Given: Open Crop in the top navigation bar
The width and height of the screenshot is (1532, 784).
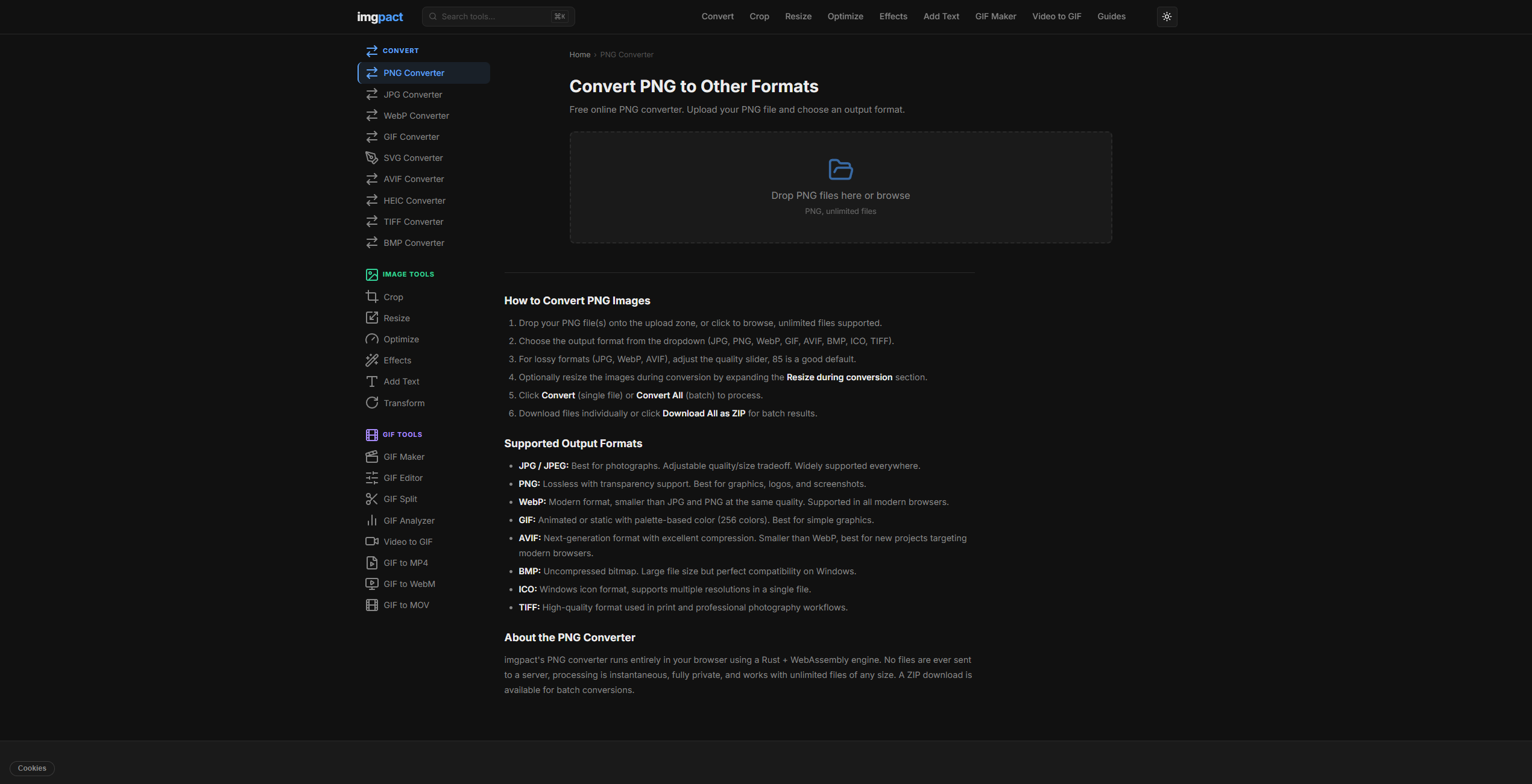Looking at the screenshot, I should pos(759,16).
